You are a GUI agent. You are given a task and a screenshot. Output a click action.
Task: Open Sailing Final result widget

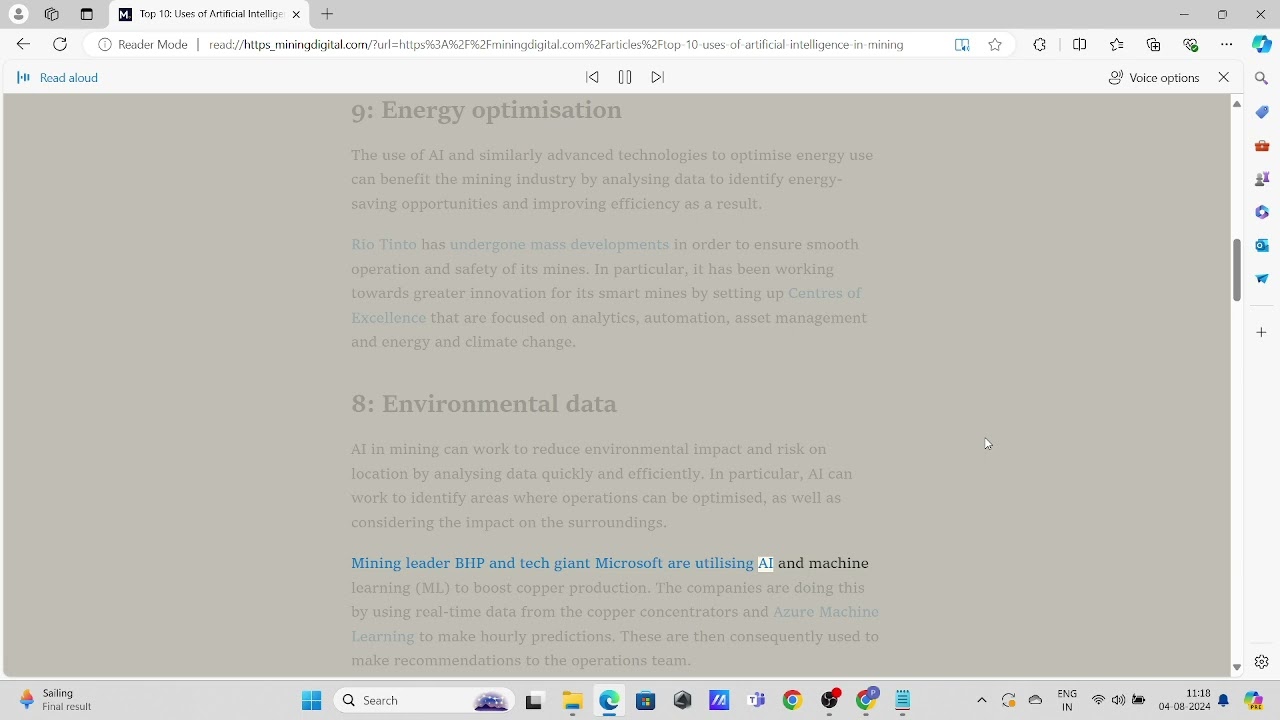point(56,701)
